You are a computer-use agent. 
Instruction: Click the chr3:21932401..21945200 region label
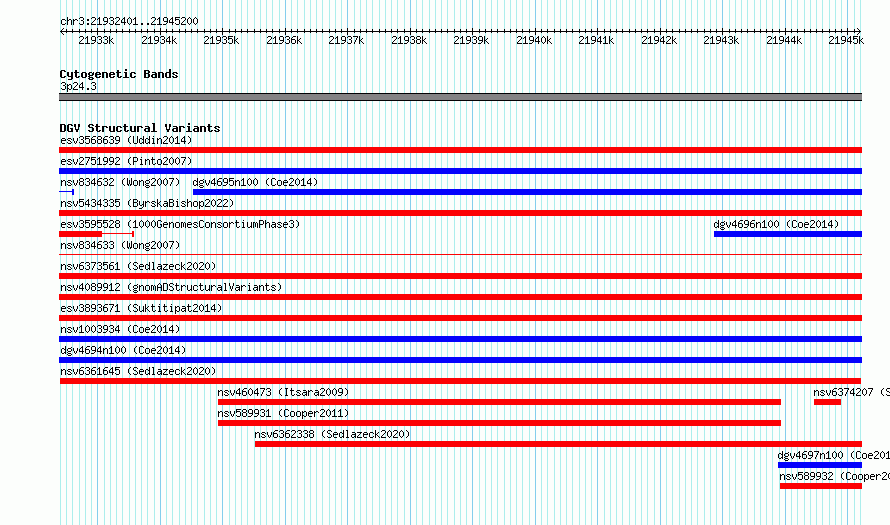pyautogui.click(x=129, y=21)
